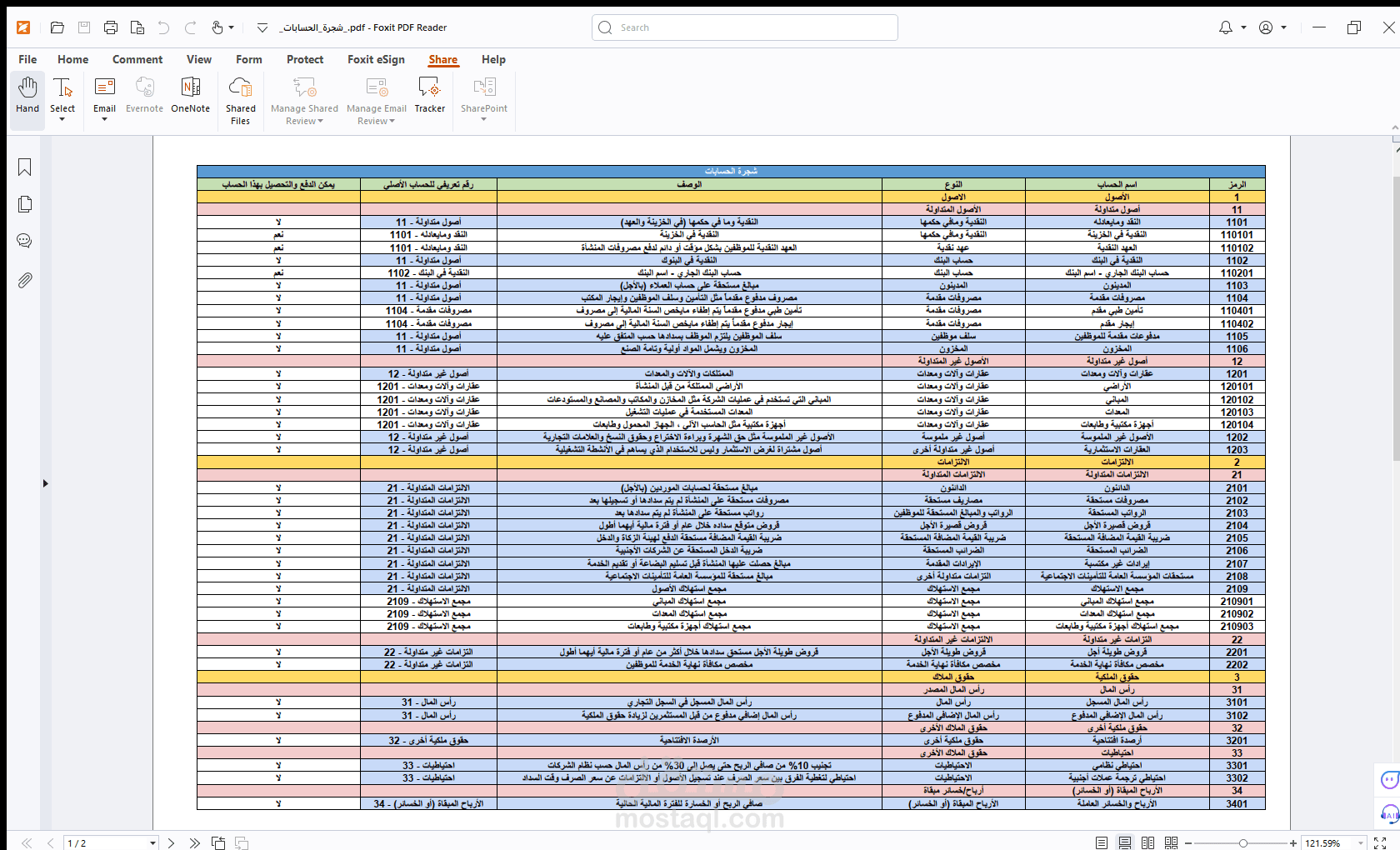Send document to OneNote
The height and width of the screenshot is (850, 1400).
(191, 94)
